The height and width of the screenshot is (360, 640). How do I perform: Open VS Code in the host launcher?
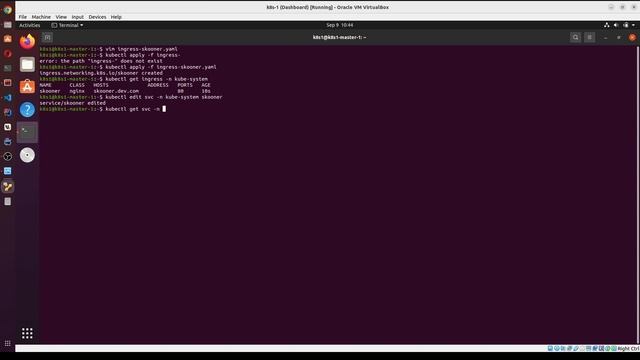(8, 98)
